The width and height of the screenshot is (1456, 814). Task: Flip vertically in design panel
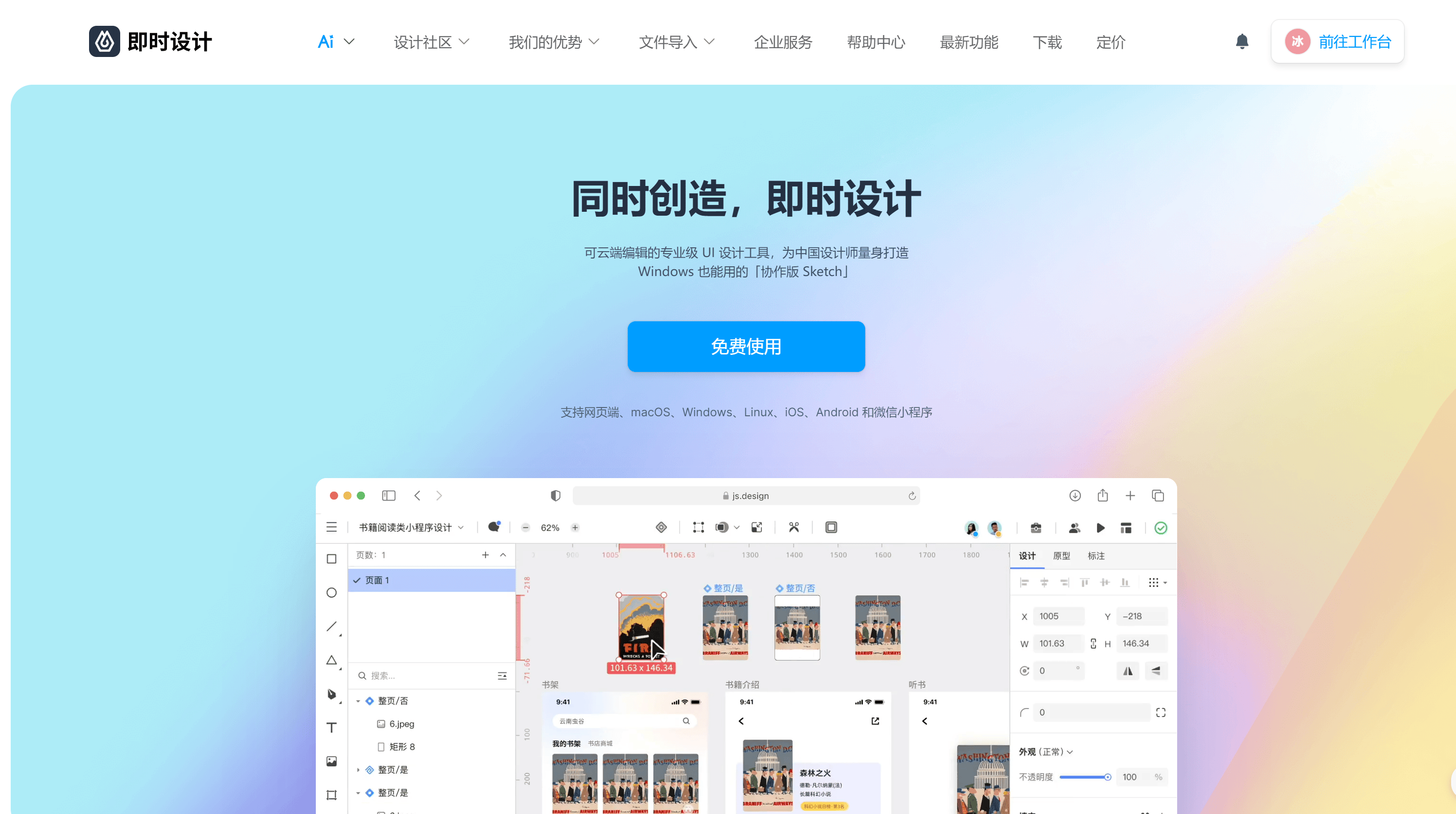(x=1156, y=670)
